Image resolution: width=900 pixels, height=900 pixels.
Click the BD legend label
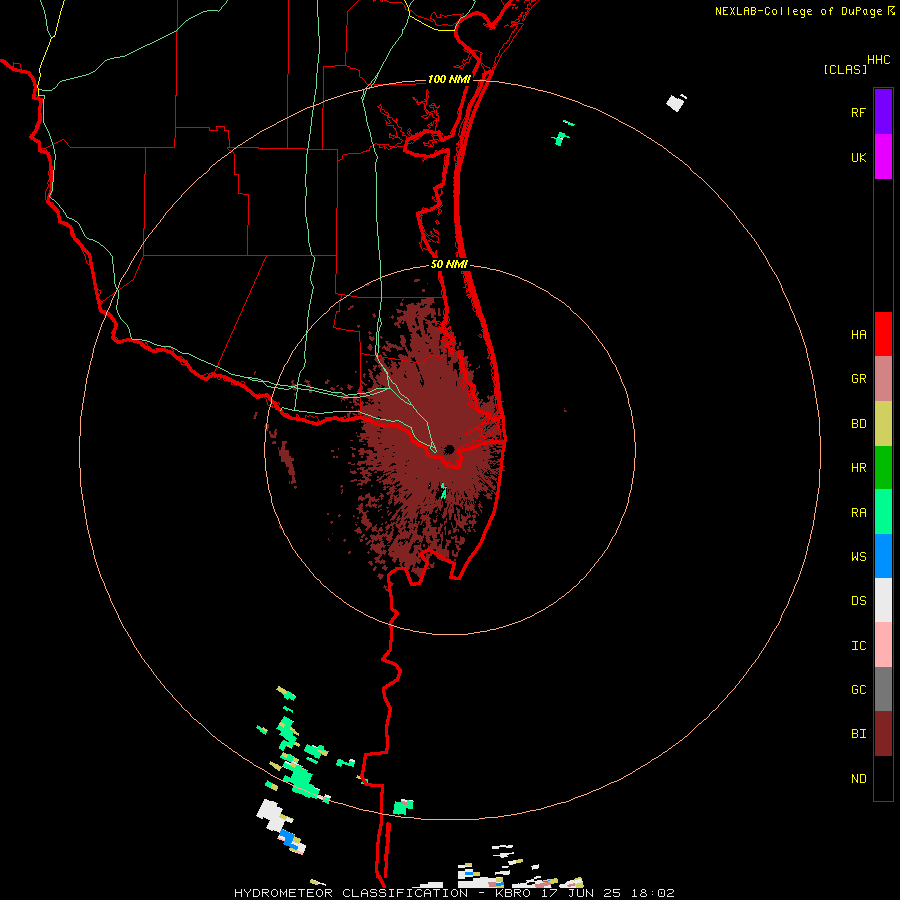point(858,424)
